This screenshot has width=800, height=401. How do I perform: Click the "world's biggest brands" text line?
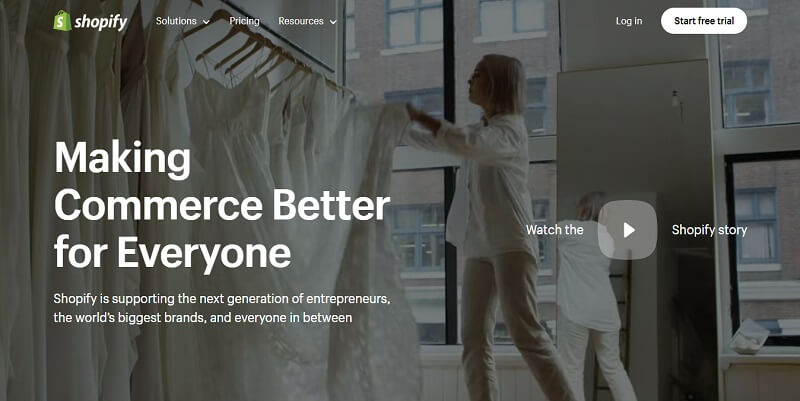(x=203, y=317)
